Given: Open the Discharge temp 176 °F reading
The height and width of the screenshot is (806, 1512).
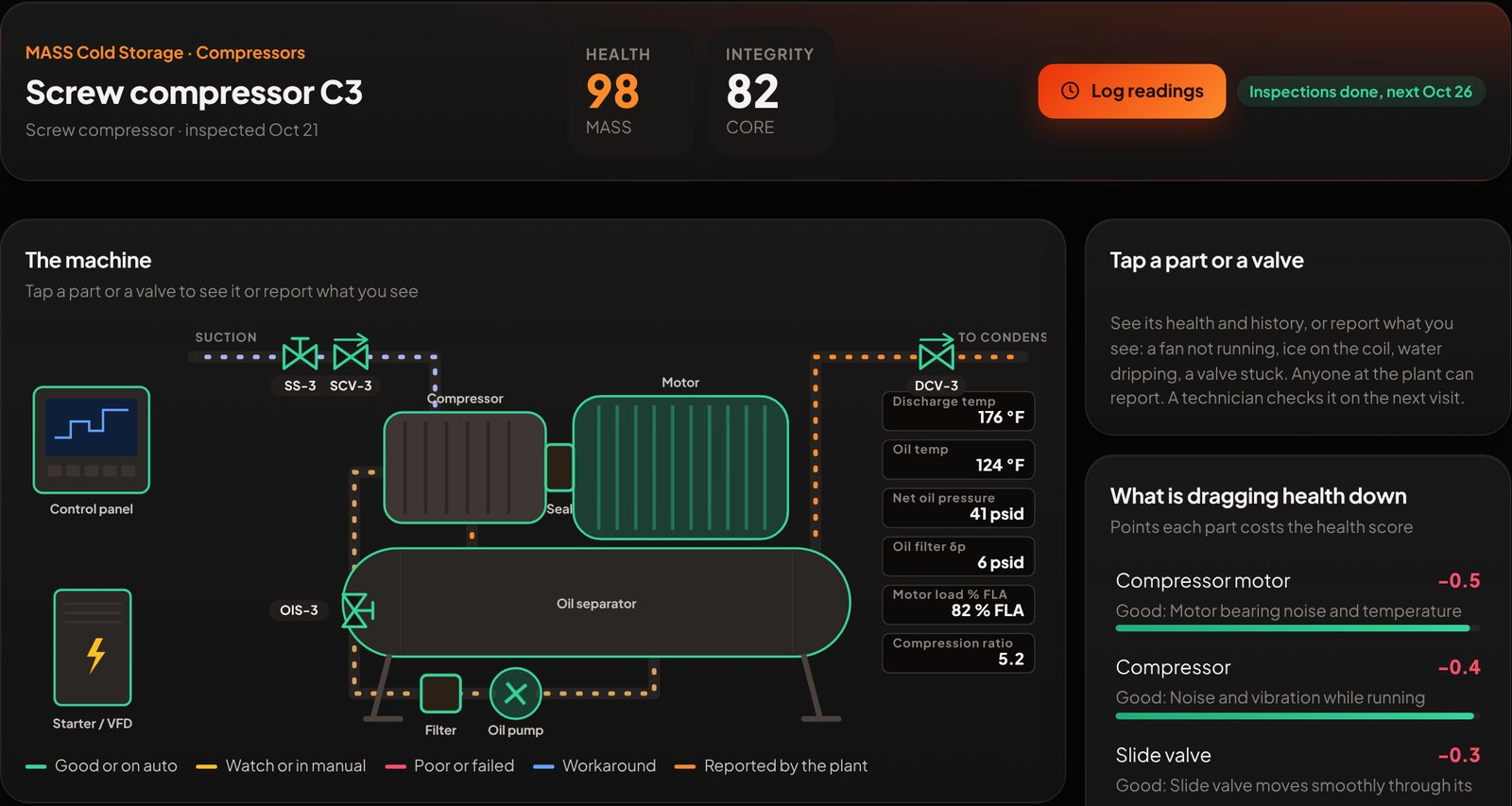Looking at the screenshot, I should click(958, 411).
